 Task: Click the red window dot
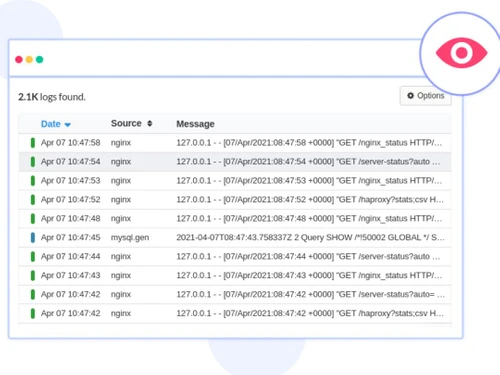19,59
